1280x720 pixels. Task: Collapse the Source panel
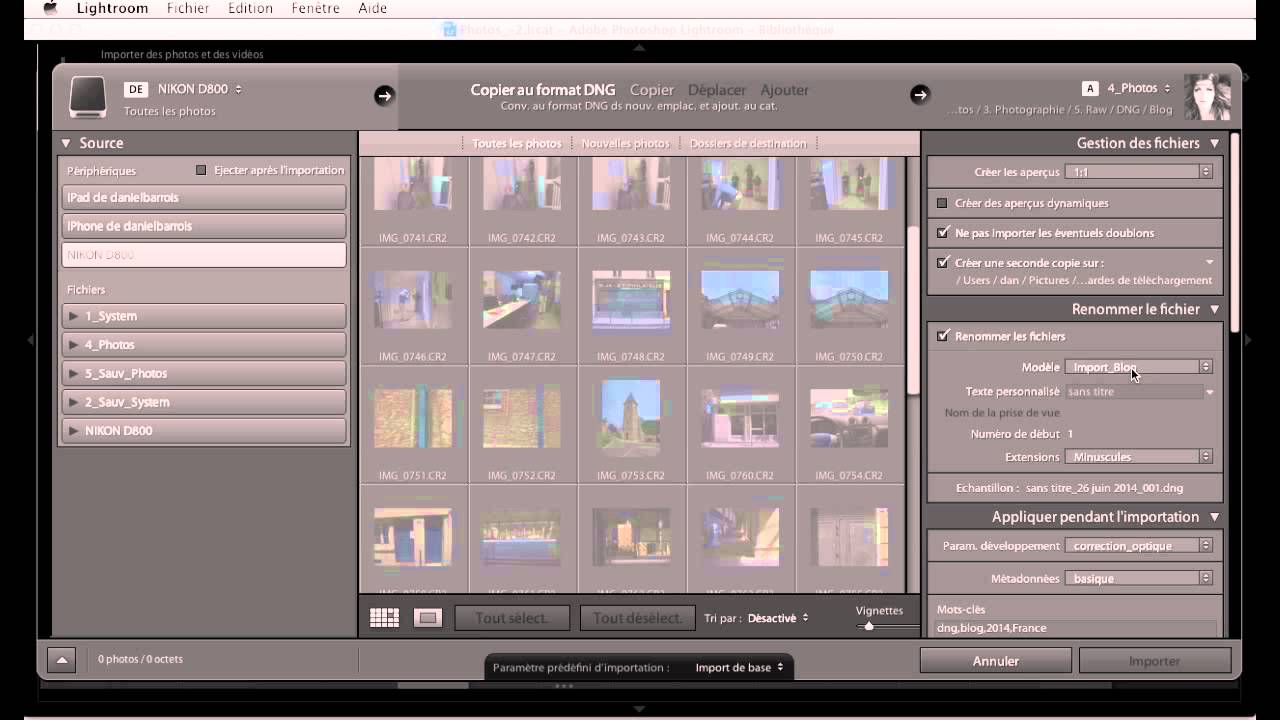(66, 143)
